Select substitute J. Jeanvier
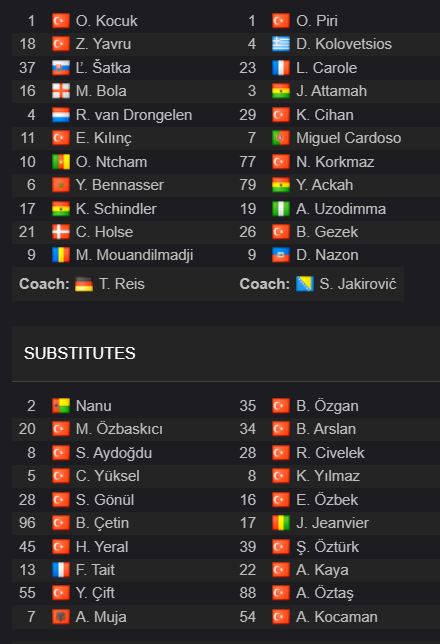This screenshot has width=440, height=644. [x=332, y=523]
